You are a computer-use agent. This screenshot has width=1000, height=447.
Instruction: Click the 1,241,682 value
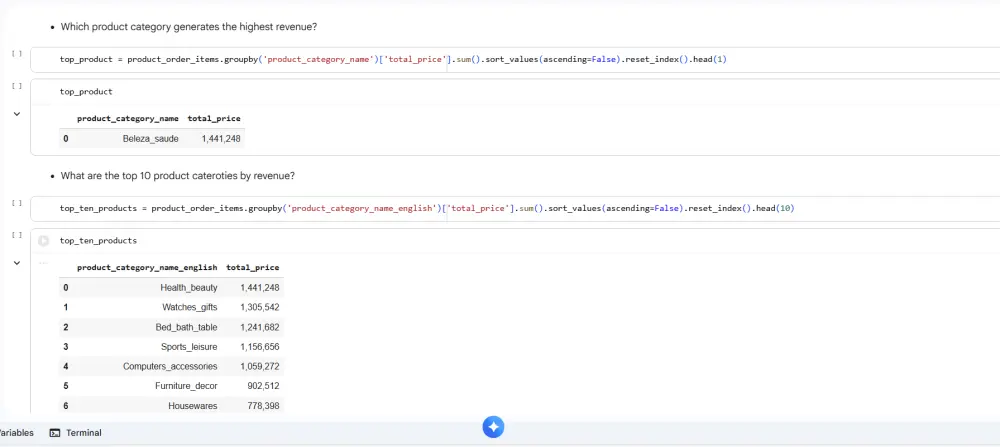260,327
